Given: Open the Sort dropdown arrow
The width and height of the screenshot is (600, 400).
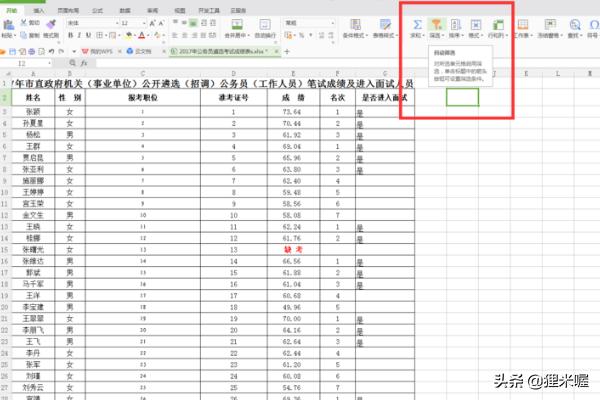Looking at the screenshot, I should pos(462,35).
